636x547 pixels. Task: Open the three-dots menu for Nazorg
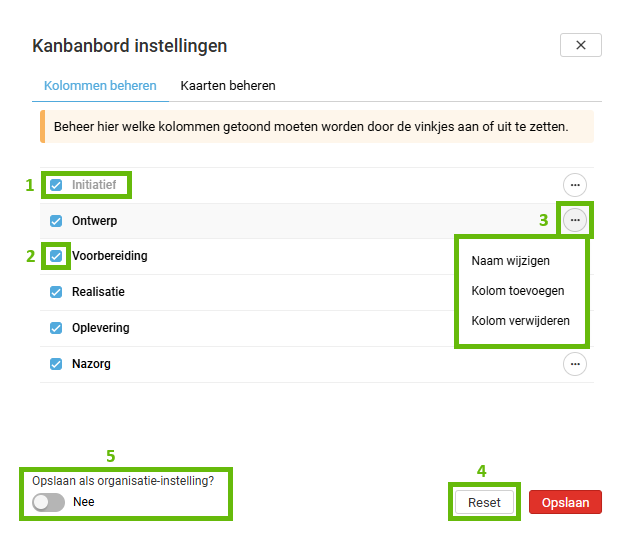click(574, 364)
